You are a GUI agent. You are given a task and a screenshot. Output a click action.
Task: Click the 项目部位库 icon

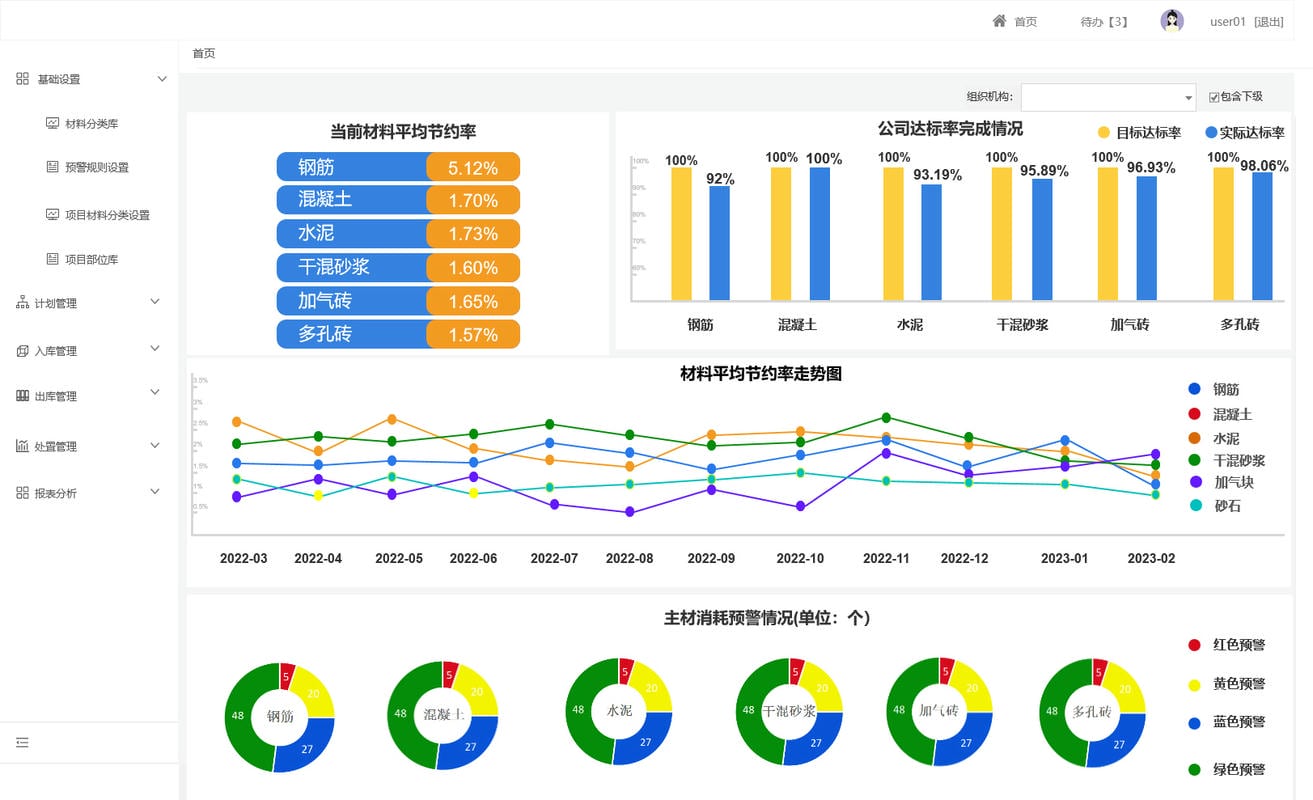[53, 259]
